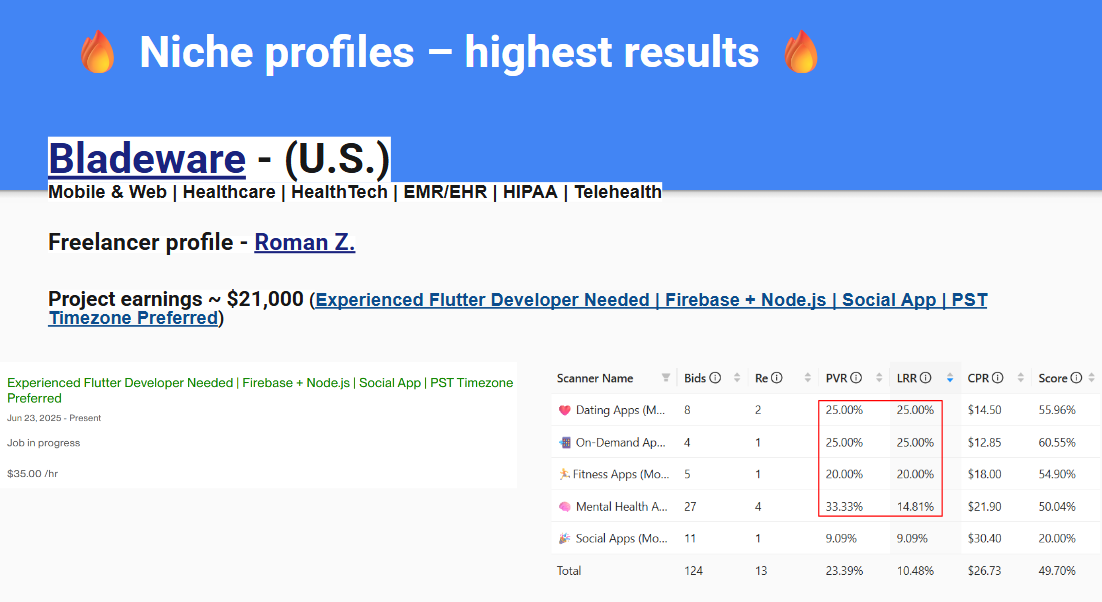This screenshot has width=1102, height=602.
Task: Click the Job in progress status text
Action: pyautogui.click(x=44, y=443)
